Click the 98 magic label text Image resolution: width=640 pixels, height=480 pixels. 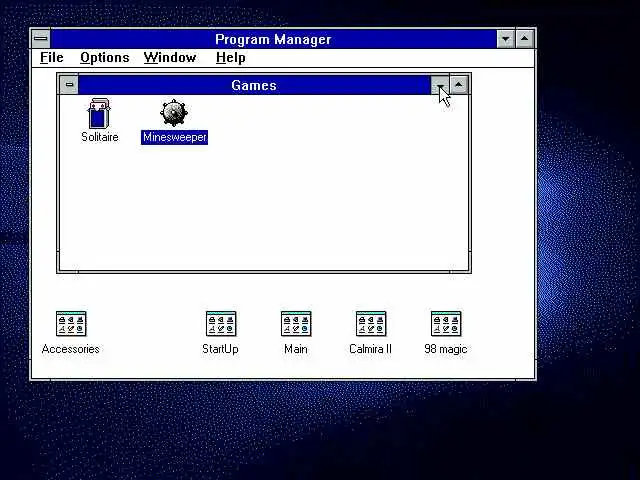[446, 349]
